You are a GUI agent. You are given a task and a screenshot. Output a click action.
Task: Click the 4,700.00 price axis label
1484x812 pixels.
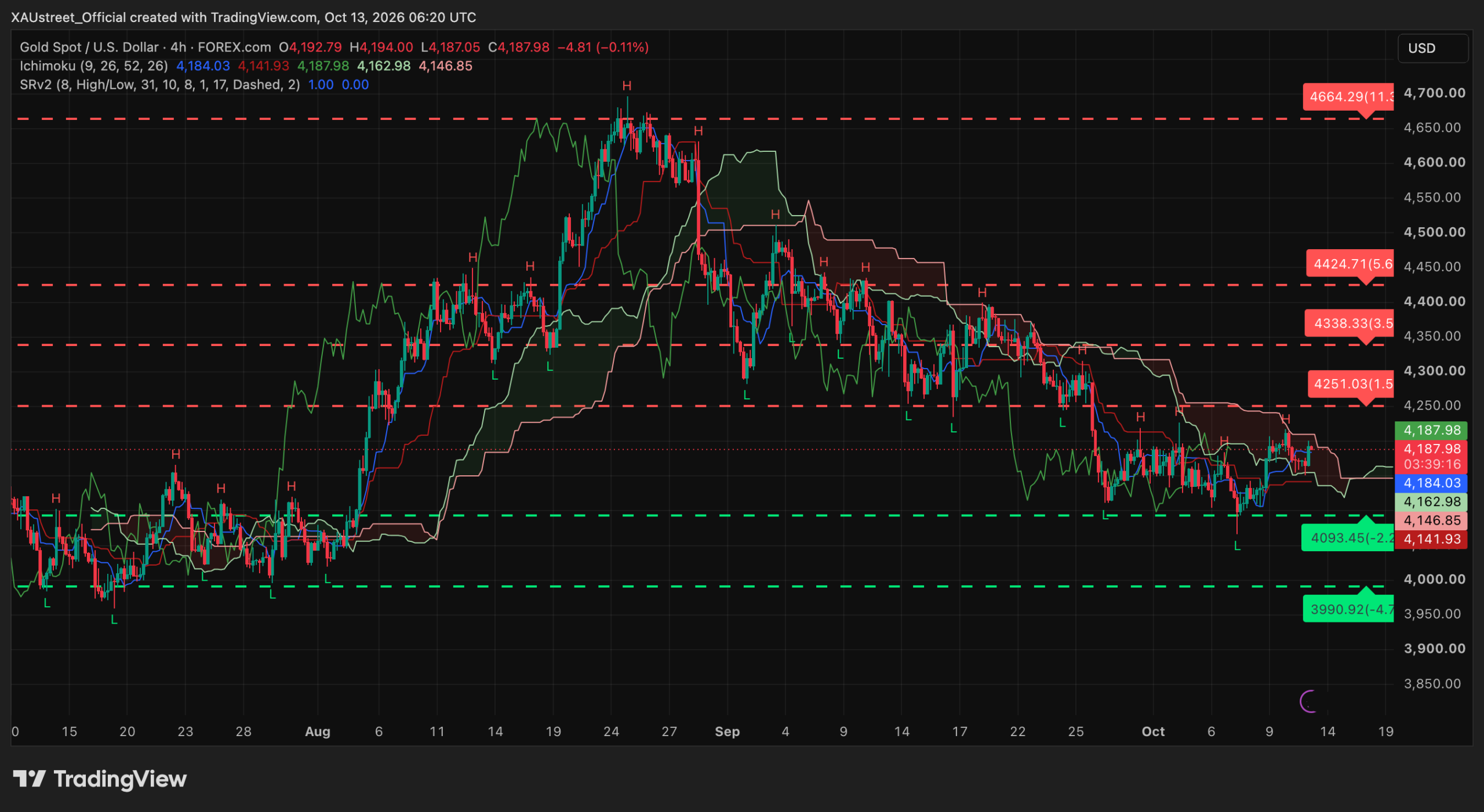[x=1434, y=93]
